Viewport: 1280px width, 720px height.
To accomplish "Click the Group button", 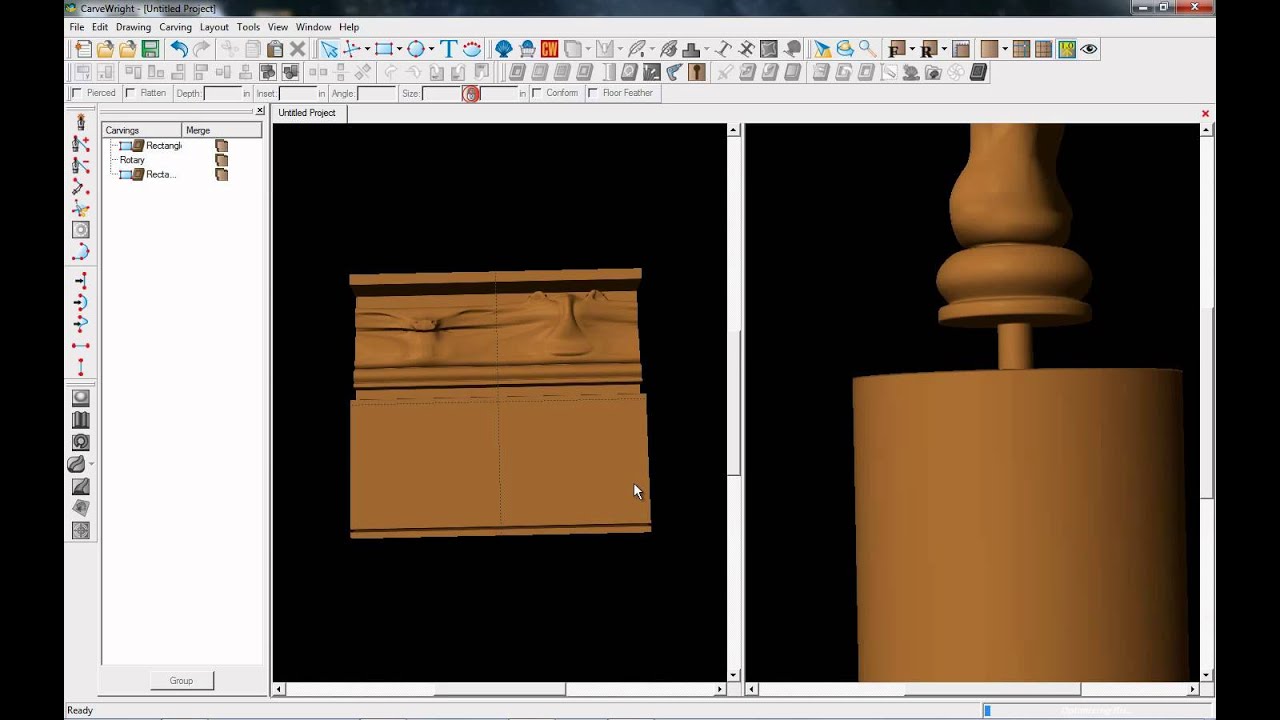I will 181,681.
